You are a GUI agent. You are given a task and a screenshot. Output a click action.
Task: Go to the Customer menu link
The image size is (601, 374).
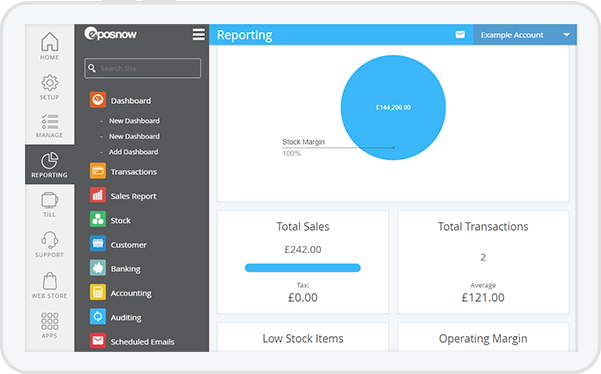(x=128, y=245)
